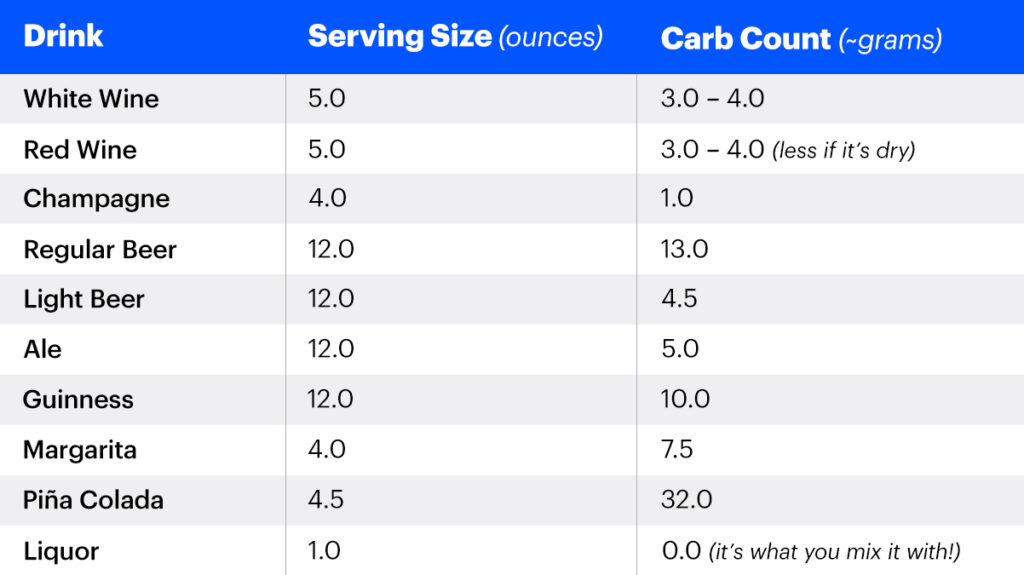Image resolution: width=1024 pixels, height=575 pixels.
Task: Click the 32.0 carb count value
Action: [686, 499]
